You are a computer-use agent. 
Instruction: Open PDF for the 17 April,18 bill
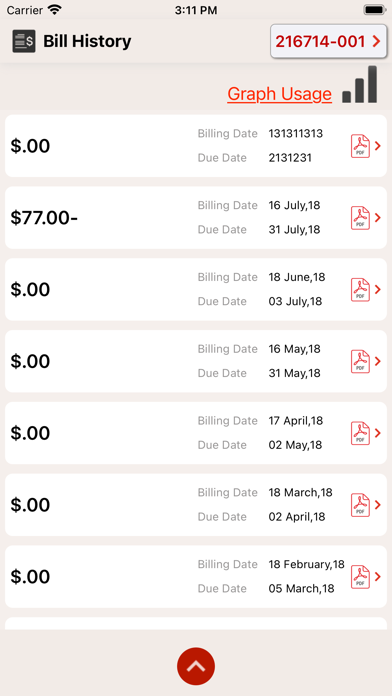(x=360, y=433)
